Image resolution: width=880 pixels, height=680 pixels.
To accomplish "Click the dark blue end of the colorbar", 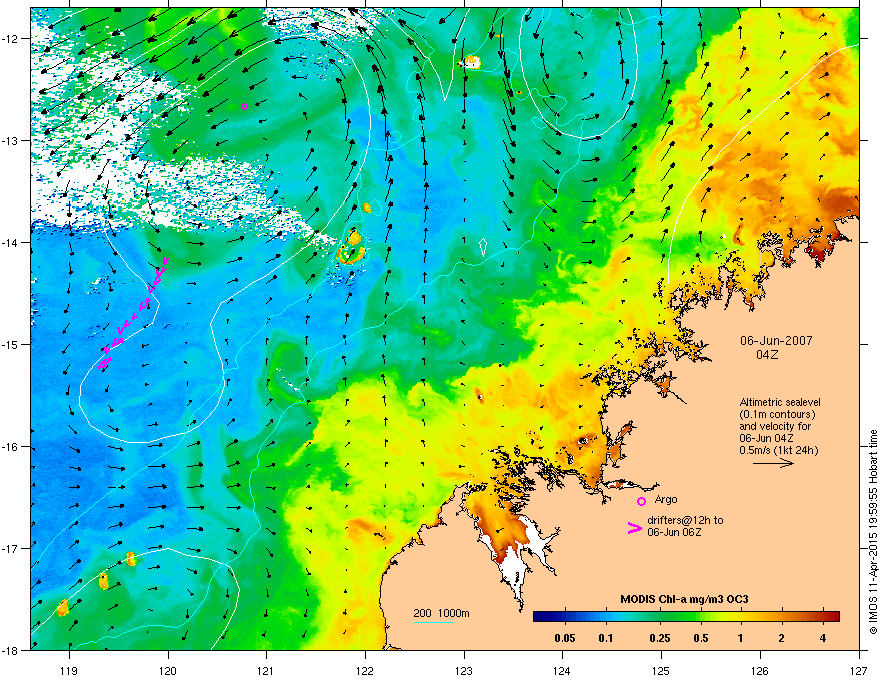I will [x=540, y=617].
